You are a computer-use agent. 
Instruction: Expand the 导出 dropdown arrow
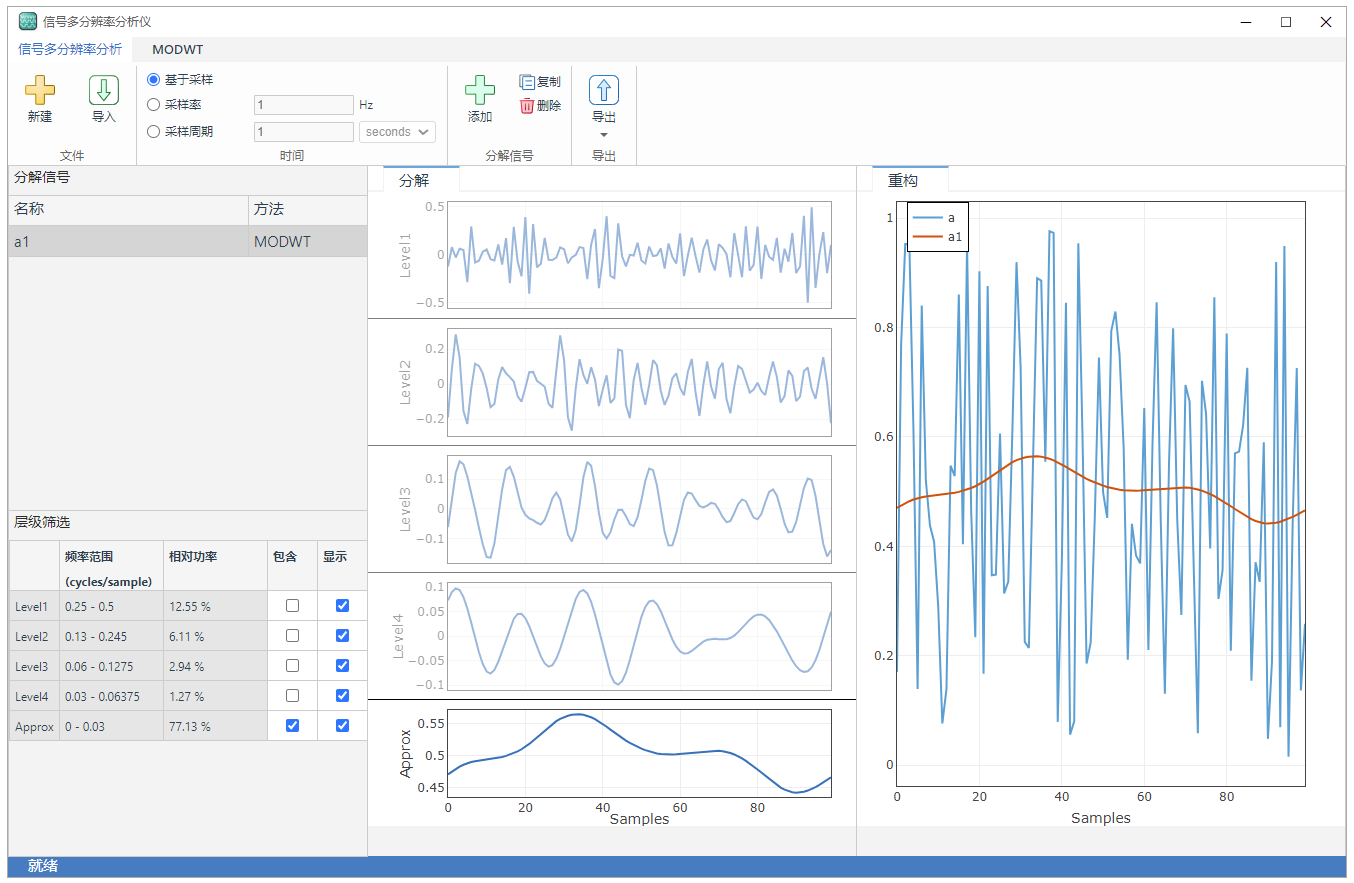pos(604,135)
